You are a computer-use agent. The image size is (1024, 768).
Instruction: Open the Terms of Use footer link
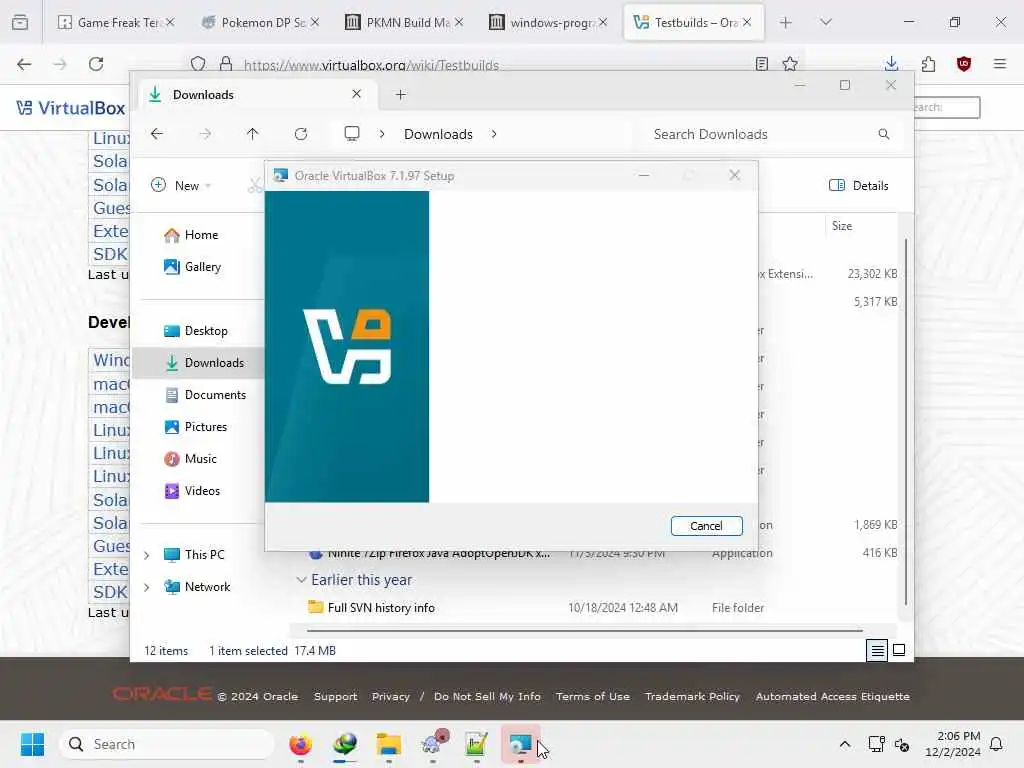click(593, 696)
